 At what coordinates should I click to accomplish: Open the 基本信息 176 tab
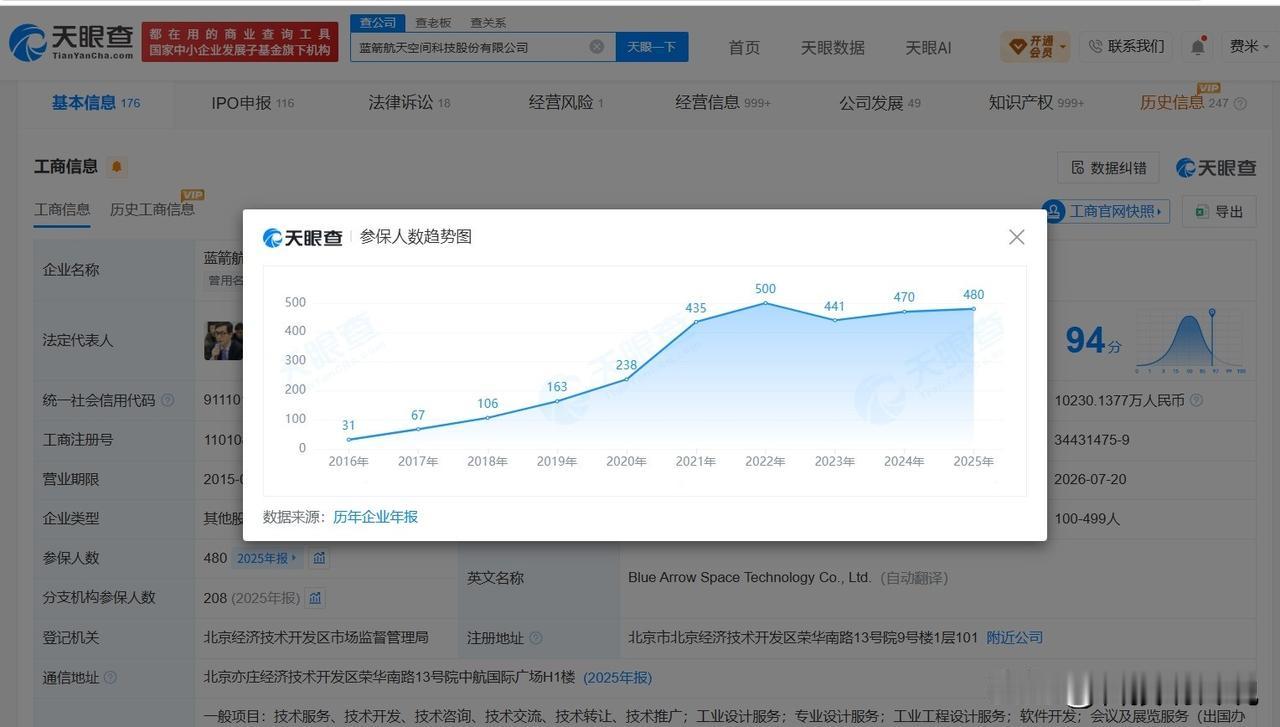(96, 103)
